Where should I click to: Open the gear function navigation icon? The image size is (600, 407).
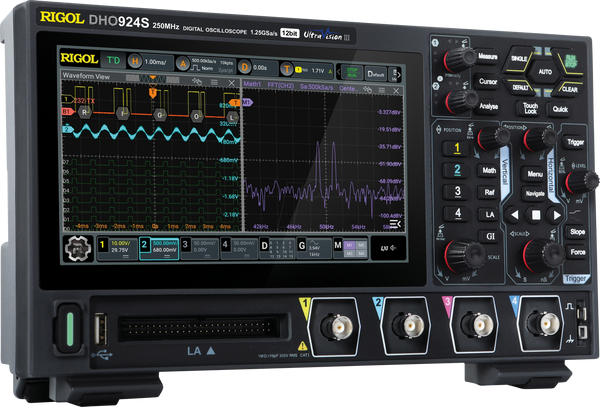coord(78,249)
